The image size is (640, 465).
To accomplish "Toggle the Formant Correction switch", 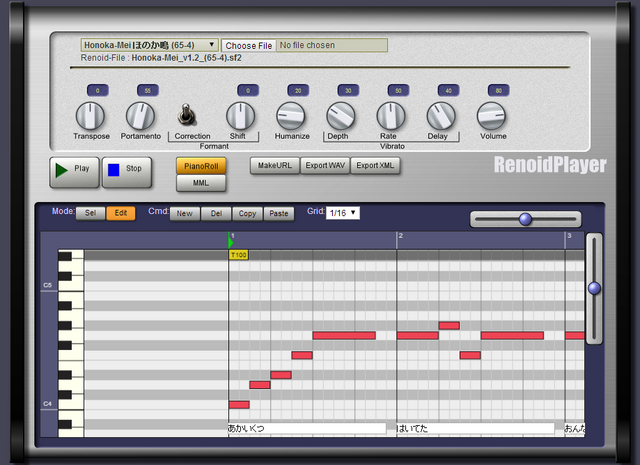I will 187,115.
